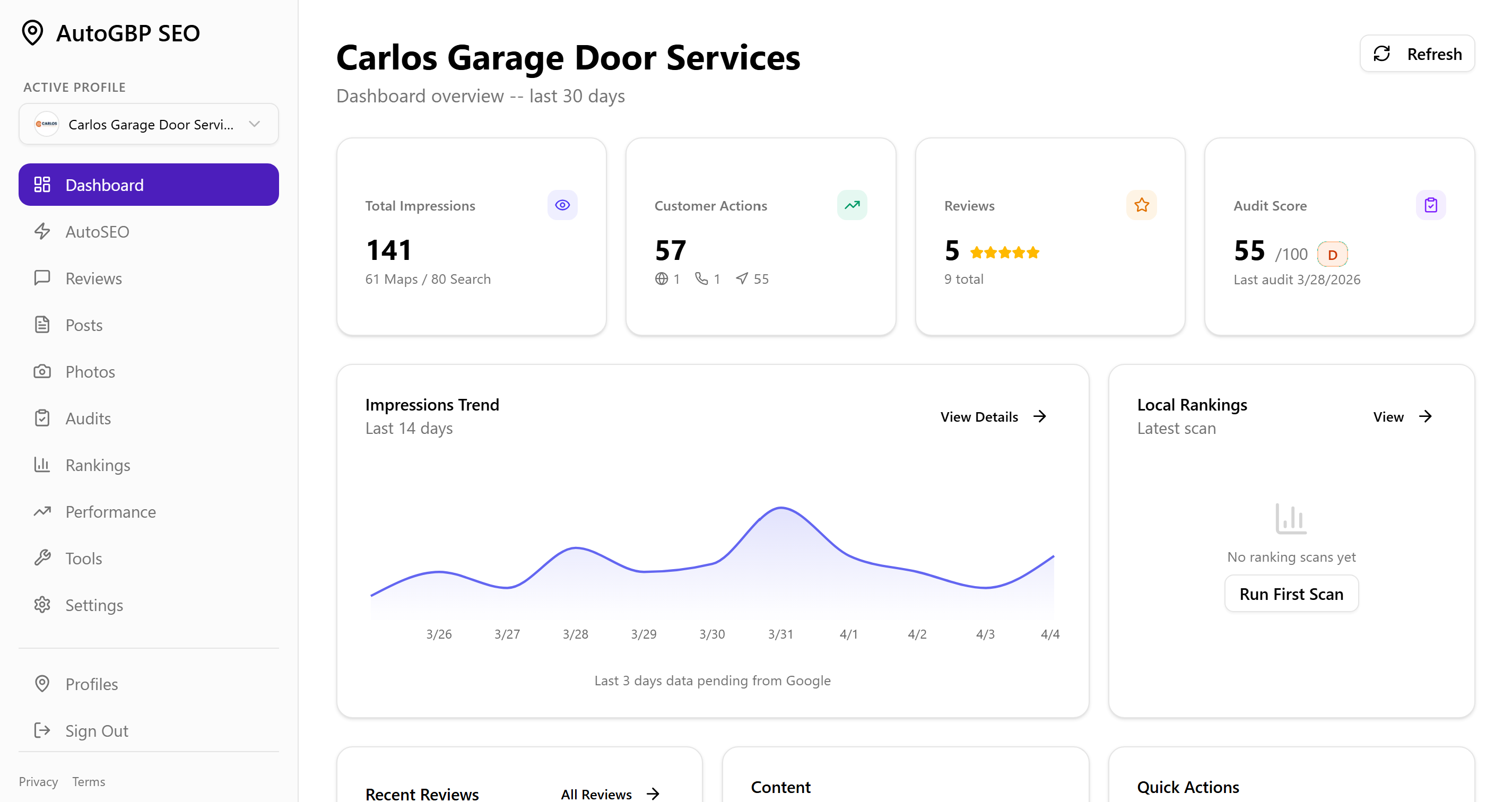Click Sign Out in the sidebar

[x=96, y=730]
